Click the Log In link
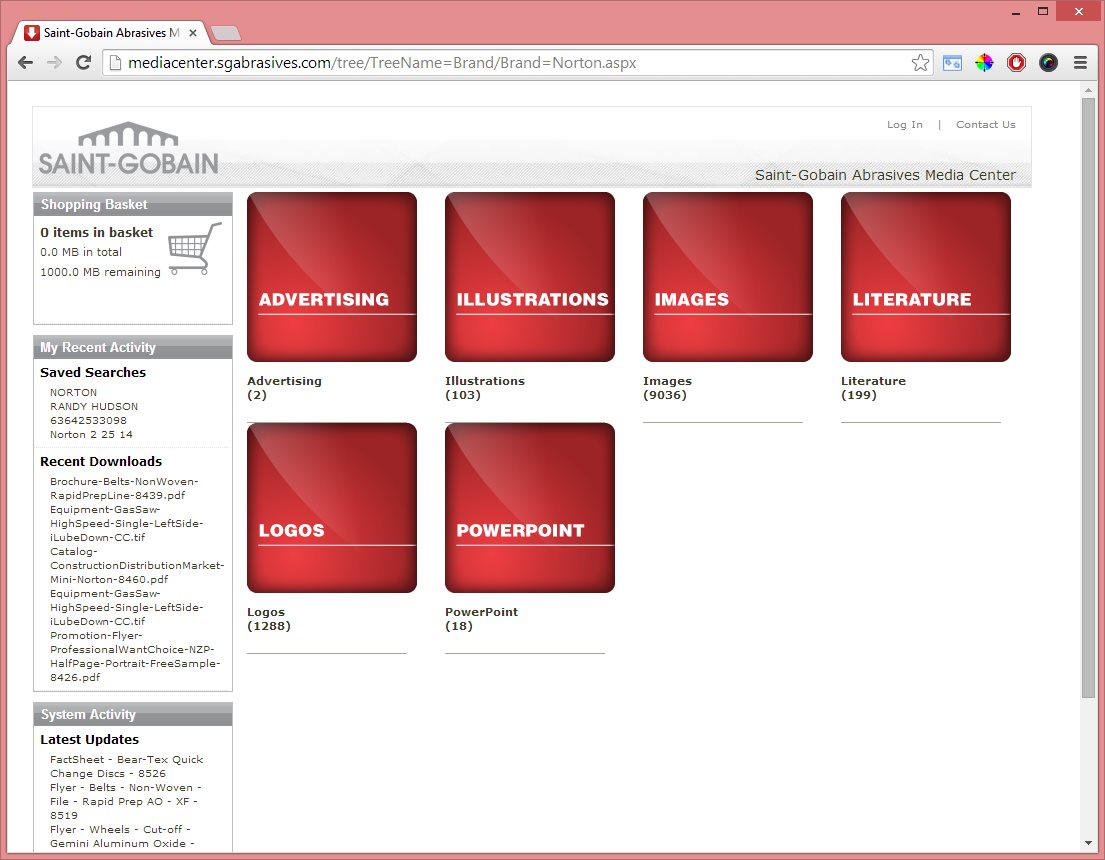 (x=904, y=125)
